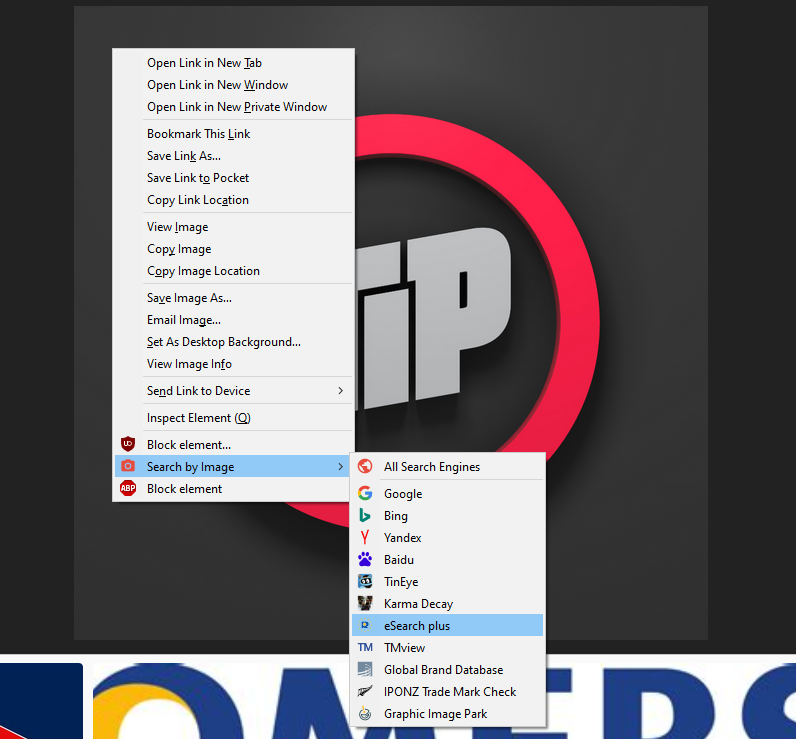
Task: Click the Karma Decay icon
Action: coord(365,603)
